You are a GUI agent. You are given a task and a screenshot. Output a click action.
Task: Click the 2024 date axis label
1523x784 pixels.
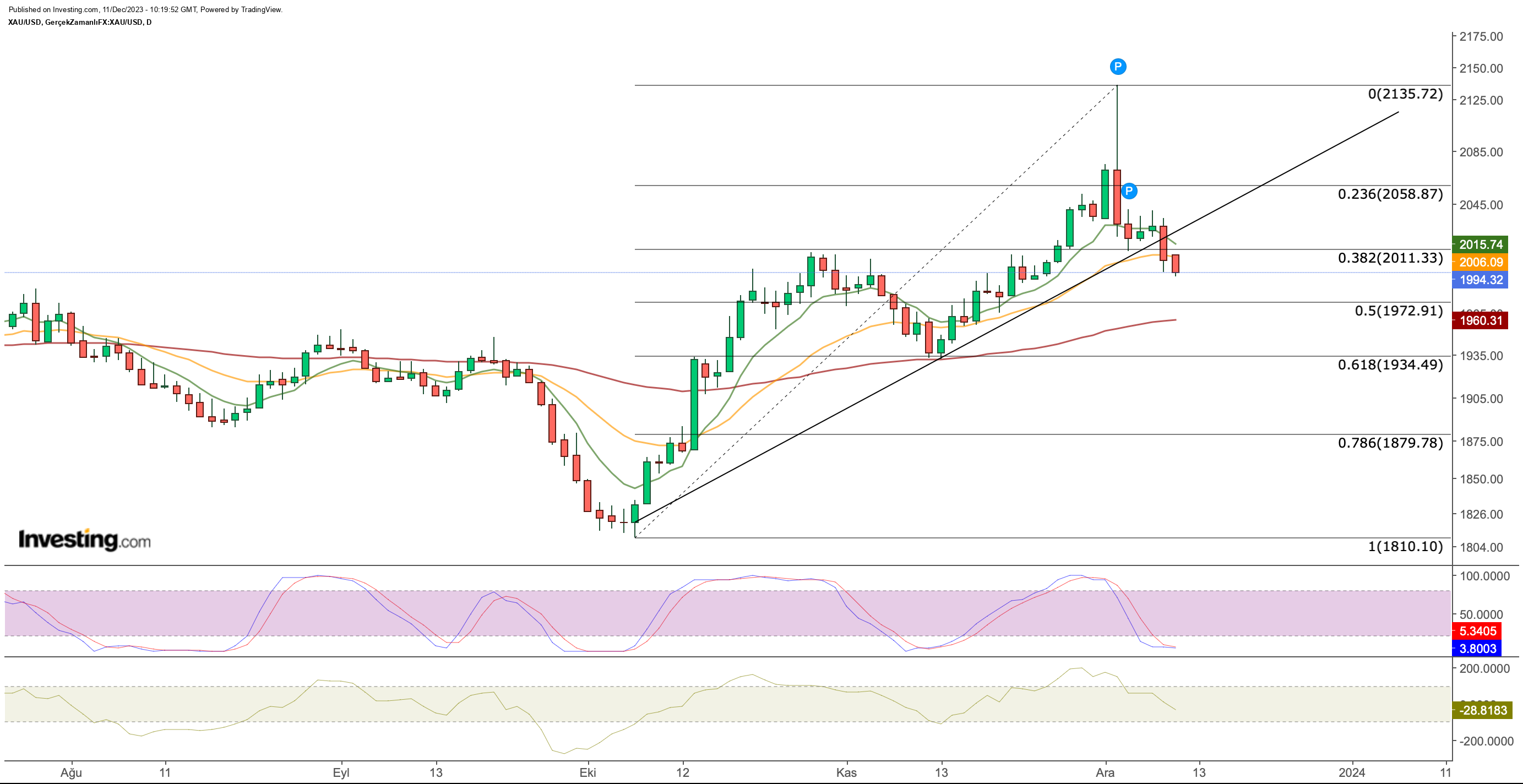click(x=1352, y=773)
